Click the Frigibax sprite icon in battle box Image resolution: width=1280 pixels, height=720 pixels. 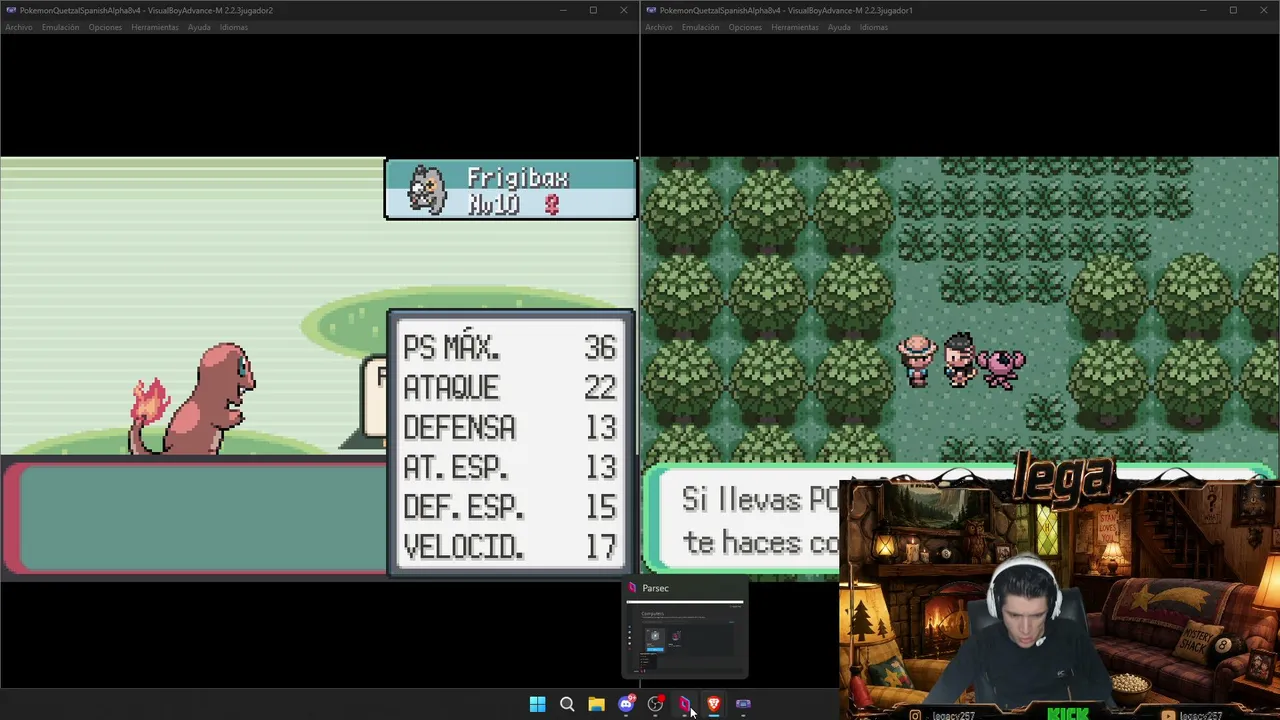(x=427, y=190)
